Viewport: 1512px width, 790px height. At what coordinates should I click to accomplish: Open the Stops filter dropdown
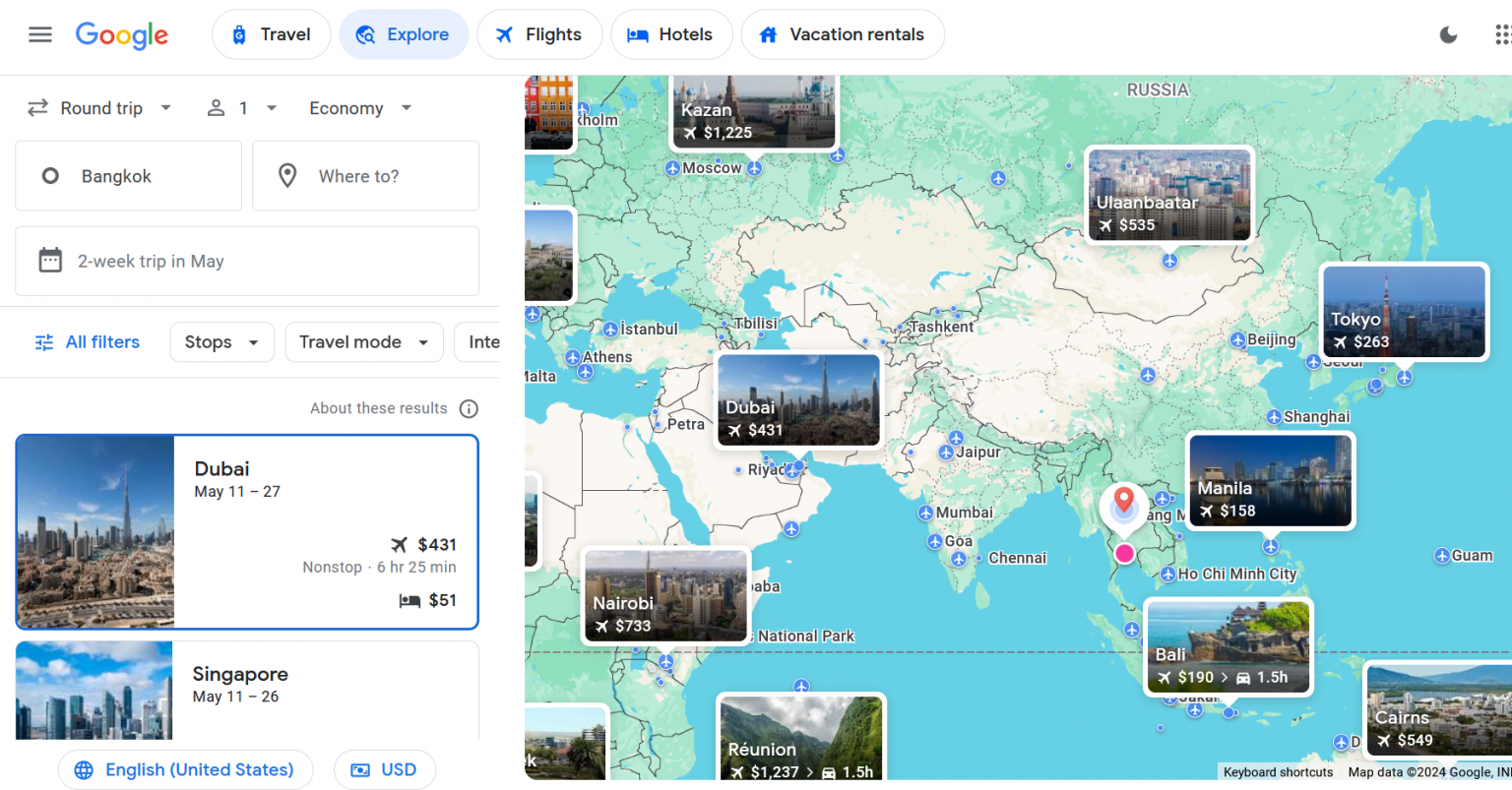pos(221,341)
